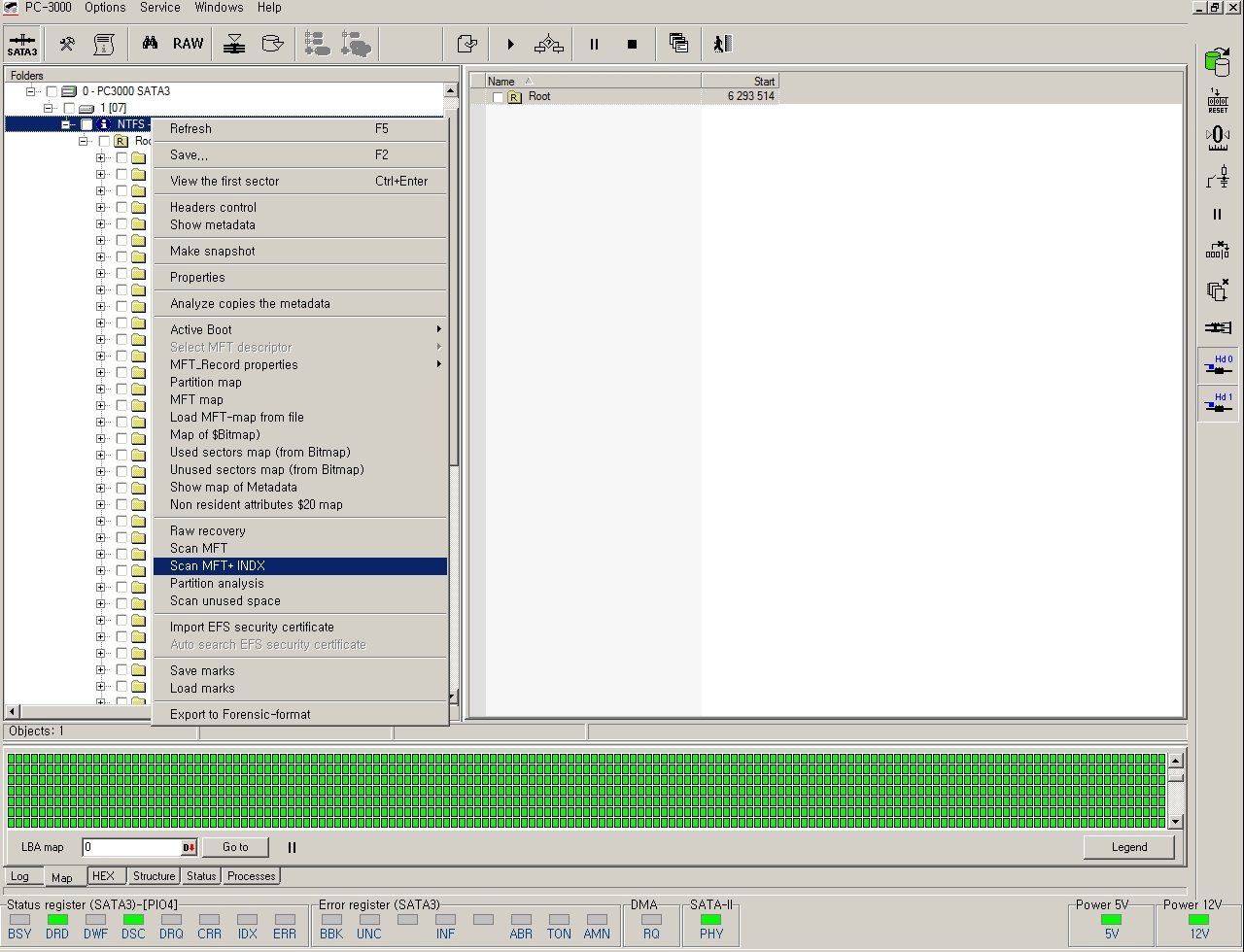Click the pause icon in right sidebar

point(1218,215)
